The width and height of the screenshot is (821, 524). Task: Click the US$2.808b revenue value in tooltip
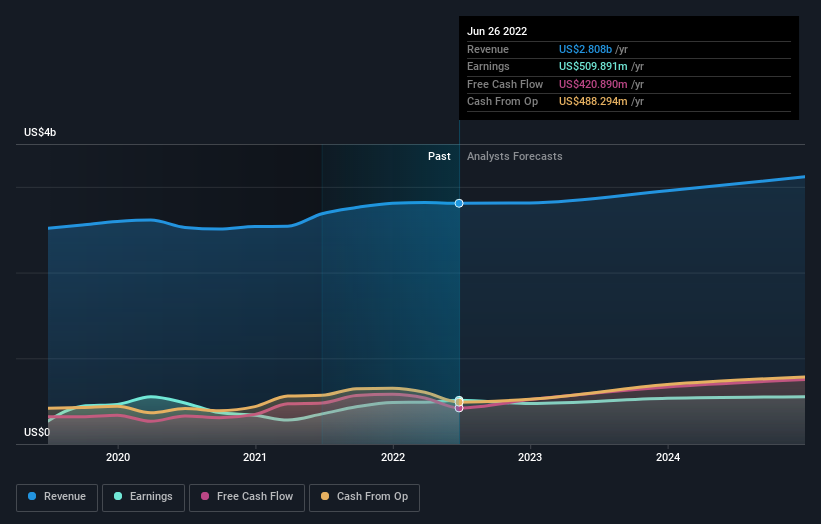point(585,49)
